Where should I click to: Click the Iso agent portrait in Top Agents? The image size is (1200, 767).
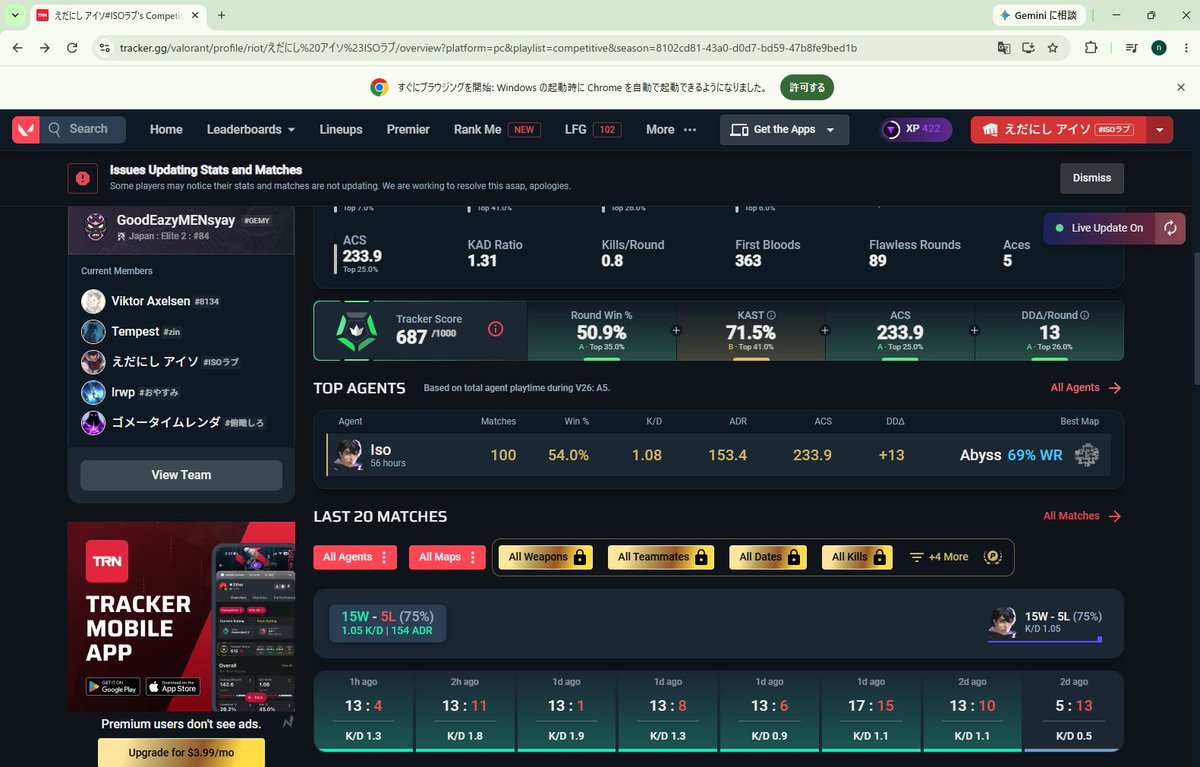point(349,455)
